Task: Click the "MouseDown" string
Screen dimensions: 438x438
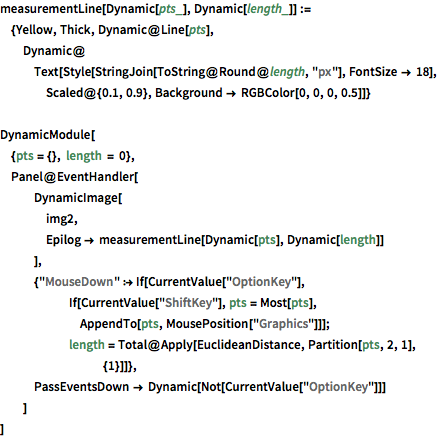Action: click(x=80, y=282)
